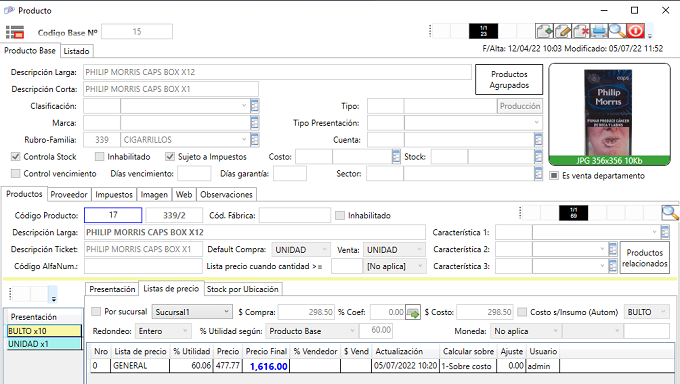Open lookup icon beside Característica 1
680x384 pixels.
pyautogui.click(x=665, y=232)
